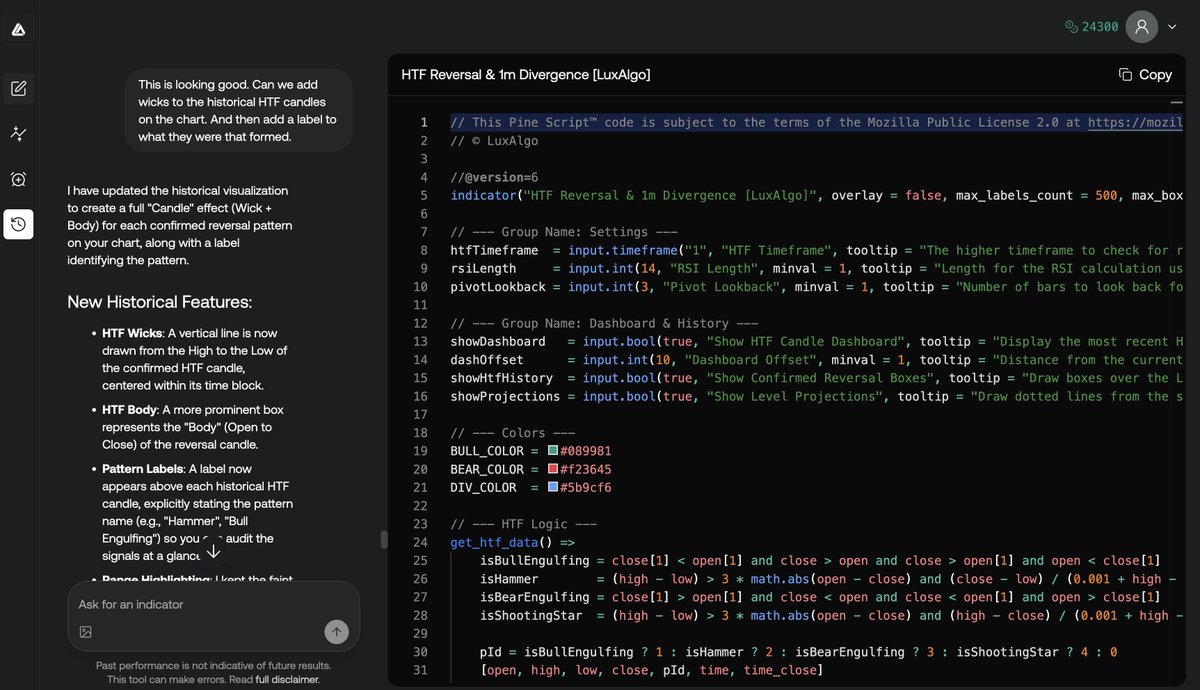Click 'htfTimeframe' variable on line 8
Viewport: 1200px width, 690px height.
[494, 250]
